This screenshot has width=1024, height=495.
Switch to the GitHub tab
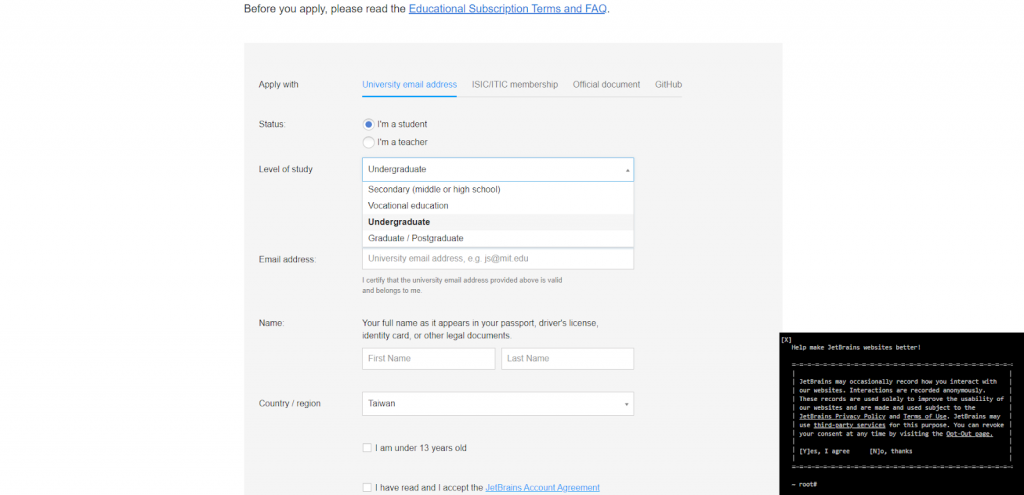click(668, 85)
